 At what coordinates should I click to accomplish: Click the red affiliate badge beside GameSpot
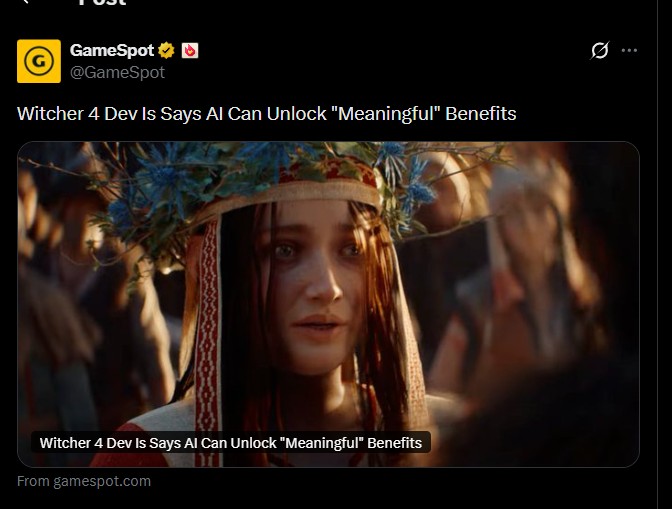190,51
